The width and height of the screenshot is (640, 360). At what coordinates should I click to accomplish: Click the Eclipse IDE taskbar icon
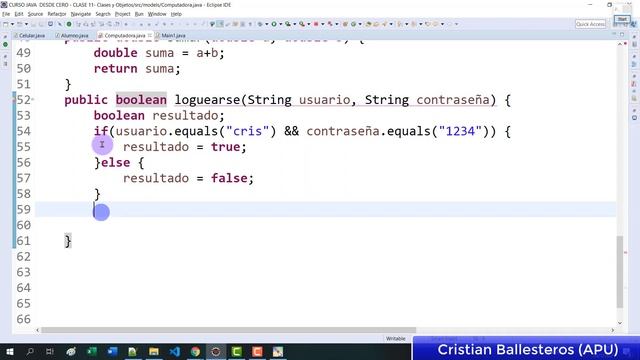(x=216, y=351)
